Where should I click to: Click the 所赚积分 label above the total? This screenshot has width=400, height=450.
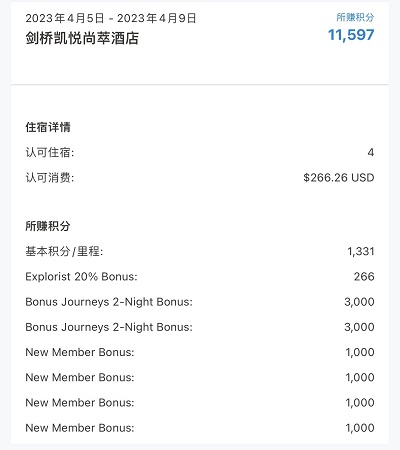[355, 17]
